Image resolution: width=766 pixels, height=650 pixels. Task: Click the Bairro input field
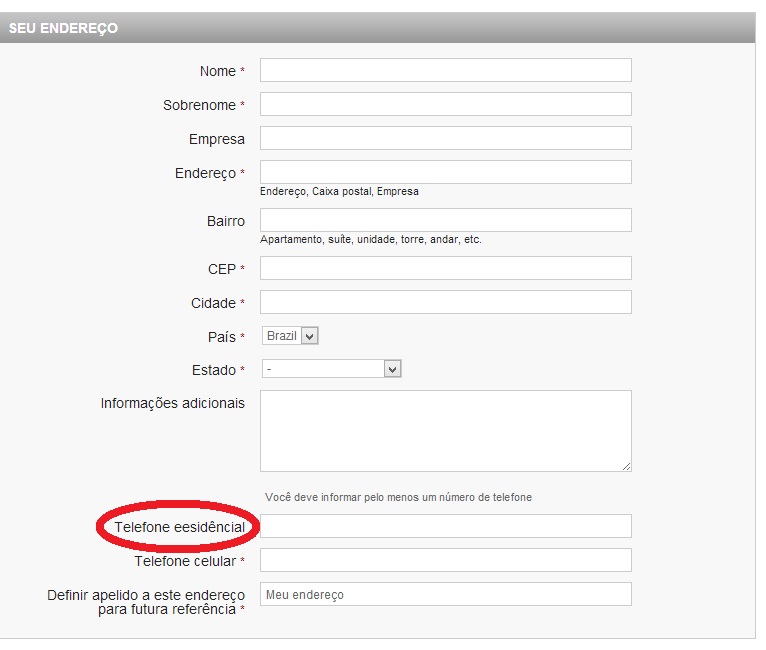(446, 220)
